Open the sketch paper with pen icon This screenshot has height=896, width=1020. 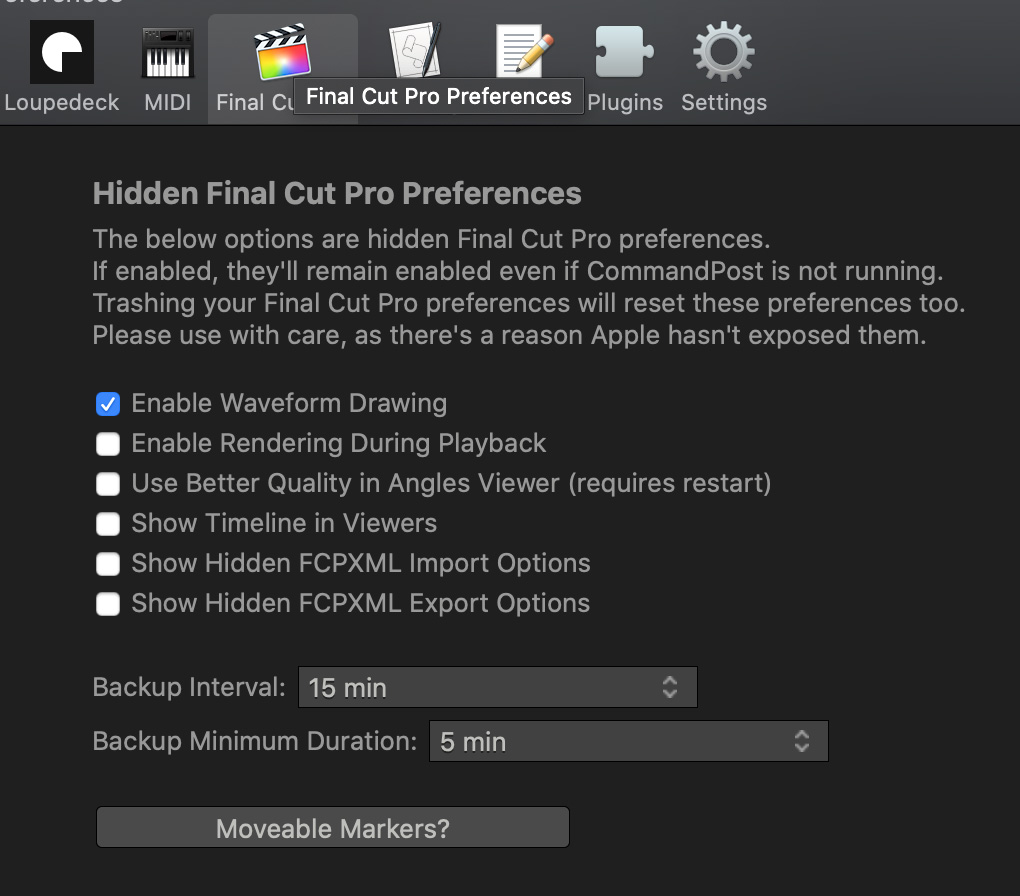click(415, 51)
